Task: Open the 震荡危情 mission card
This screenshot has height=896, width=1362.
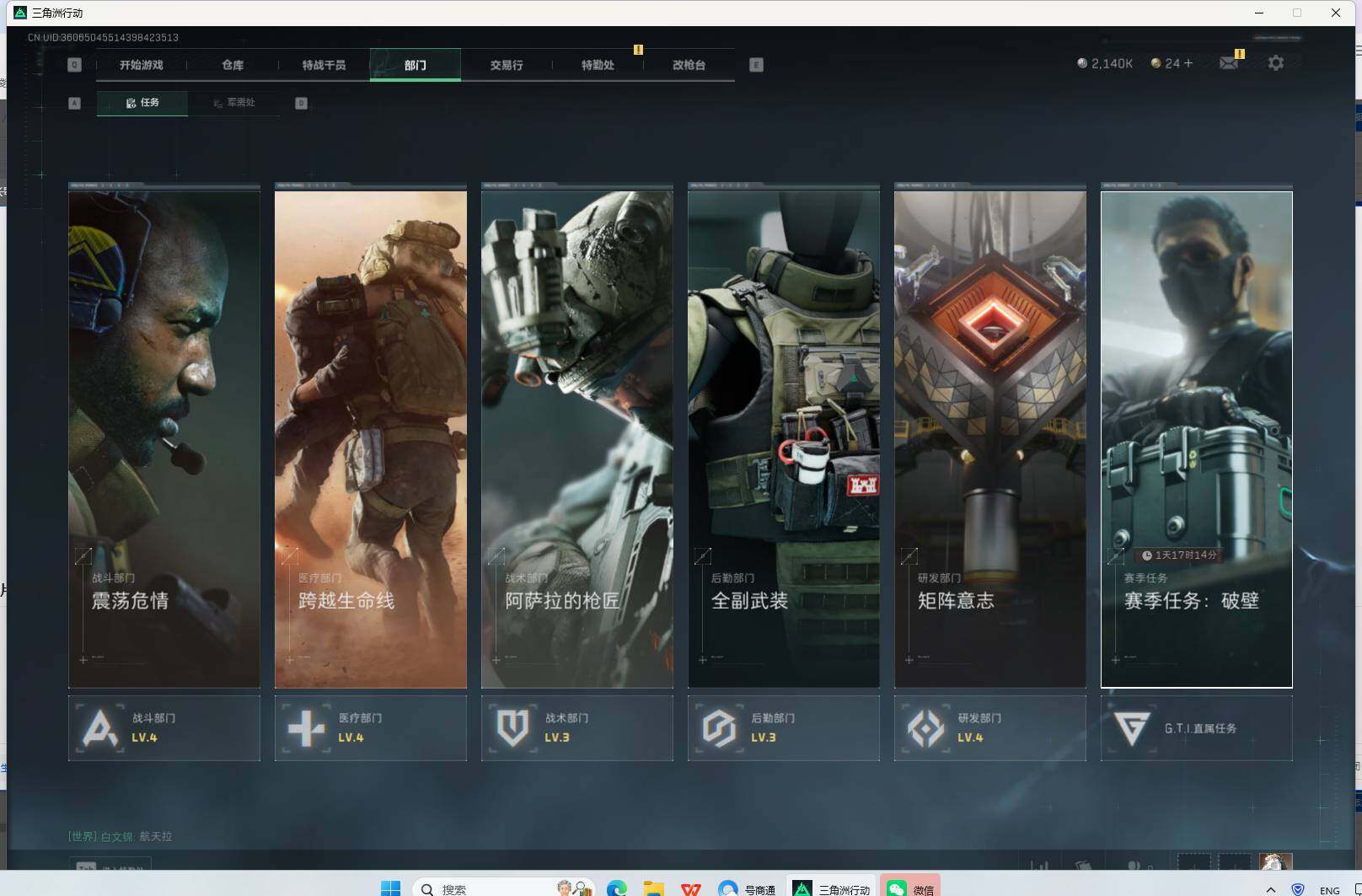Action: pyautogui.click(x=164, y=439)
